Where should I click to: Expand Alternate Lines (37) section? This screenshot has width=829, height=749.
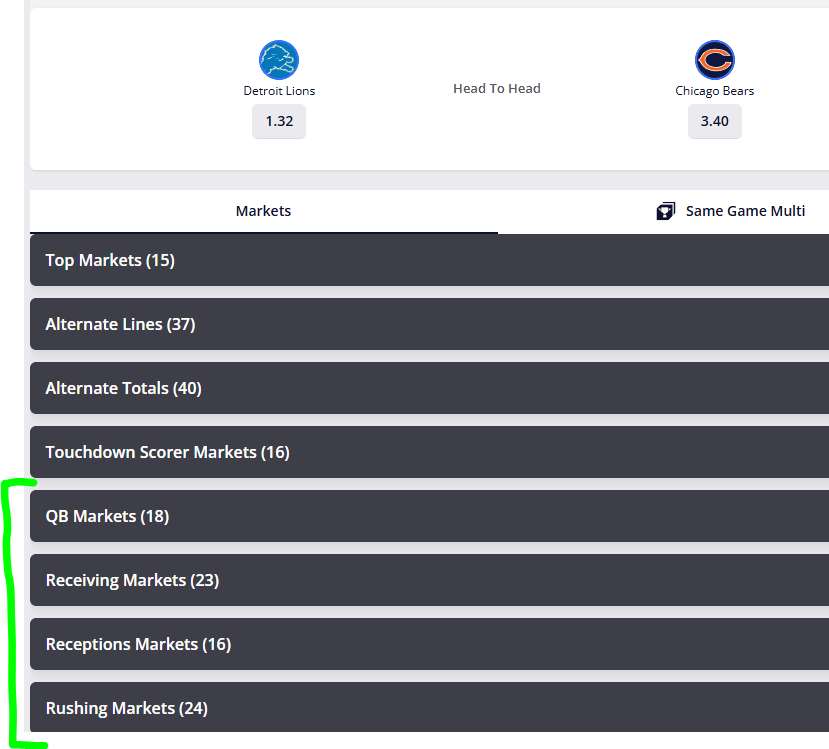click(x=120, y=324)
